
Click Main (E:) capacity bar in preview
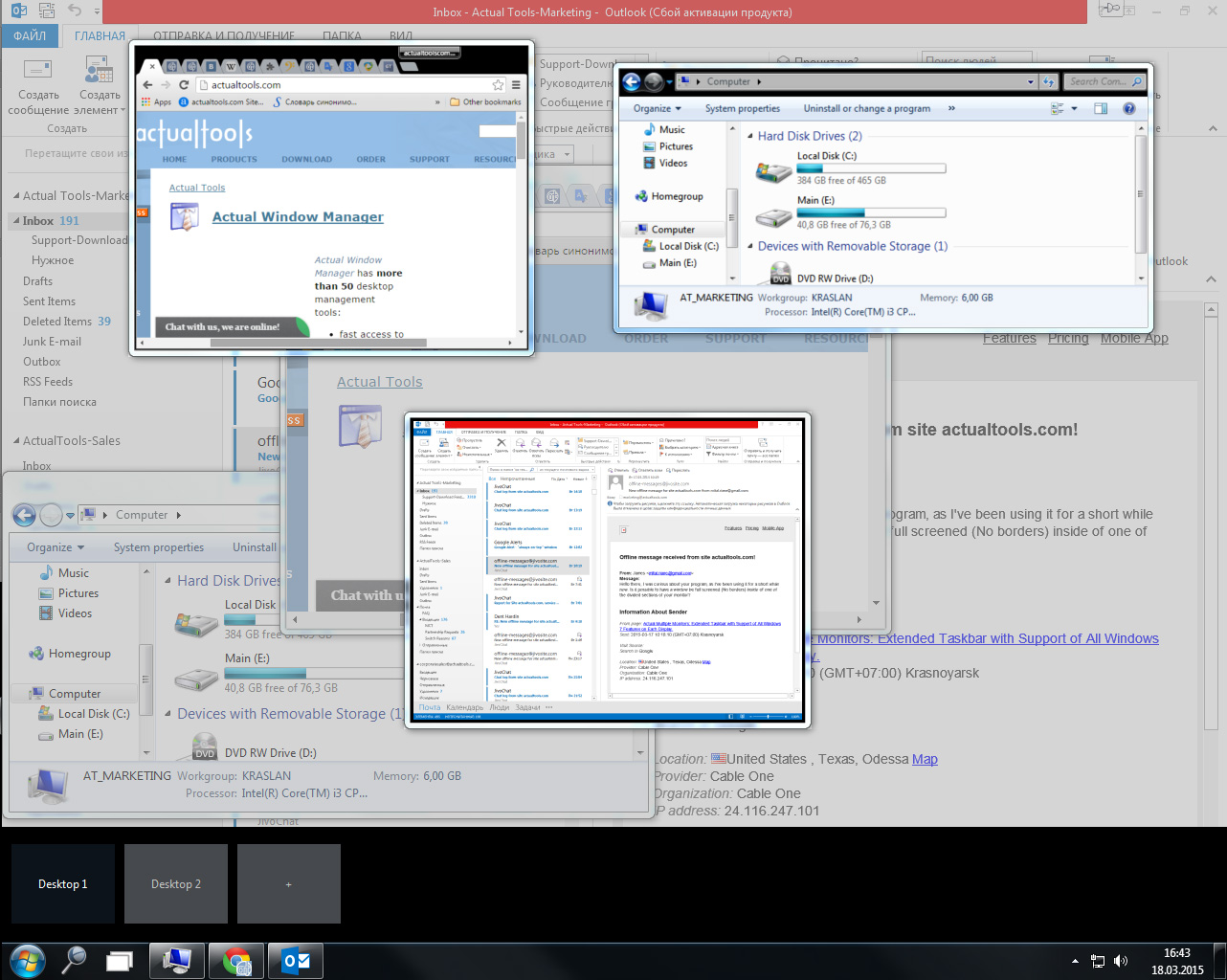click(x=871, y=212)
